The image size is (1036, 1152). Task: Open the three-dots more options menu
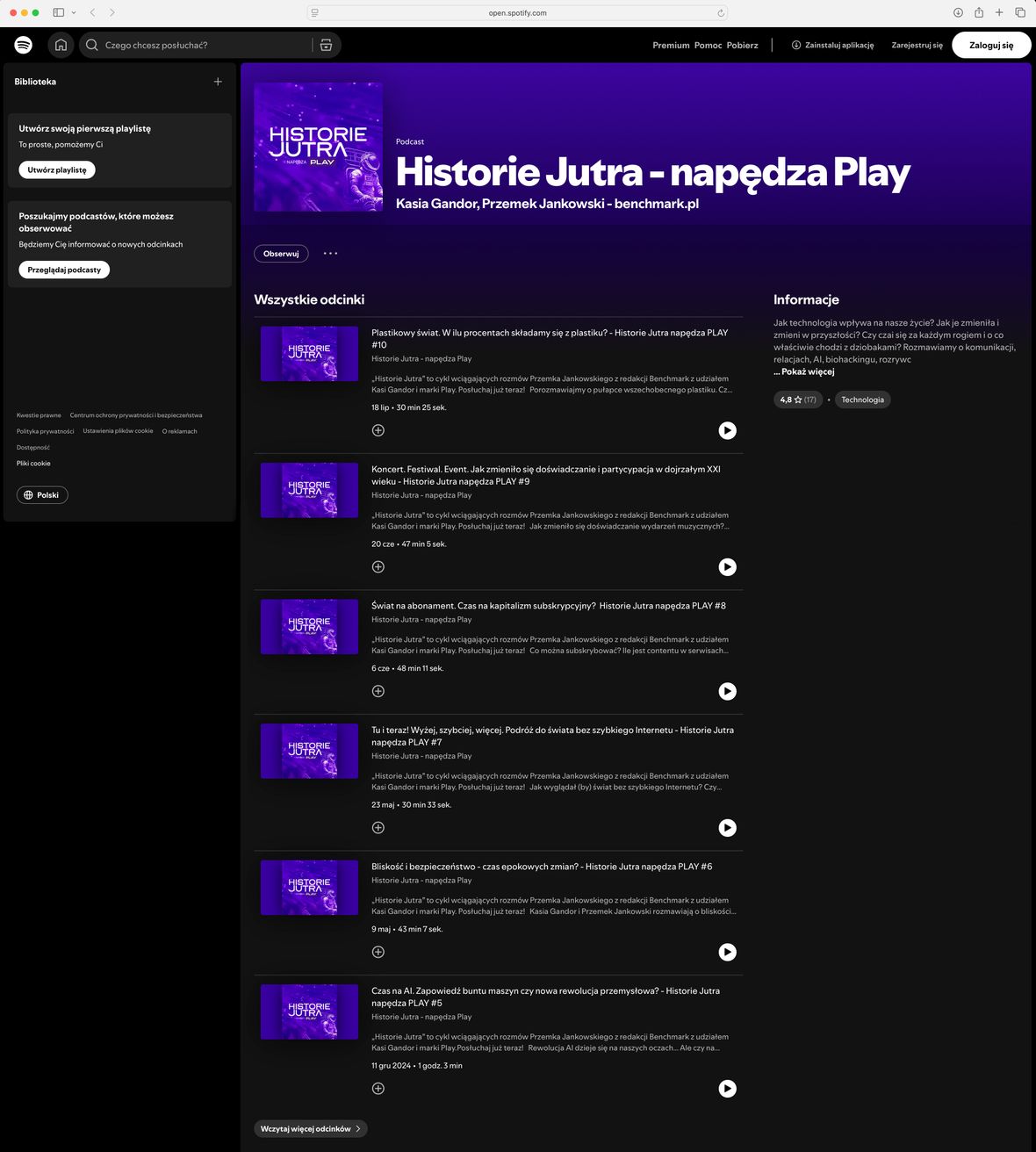point(330,254)
